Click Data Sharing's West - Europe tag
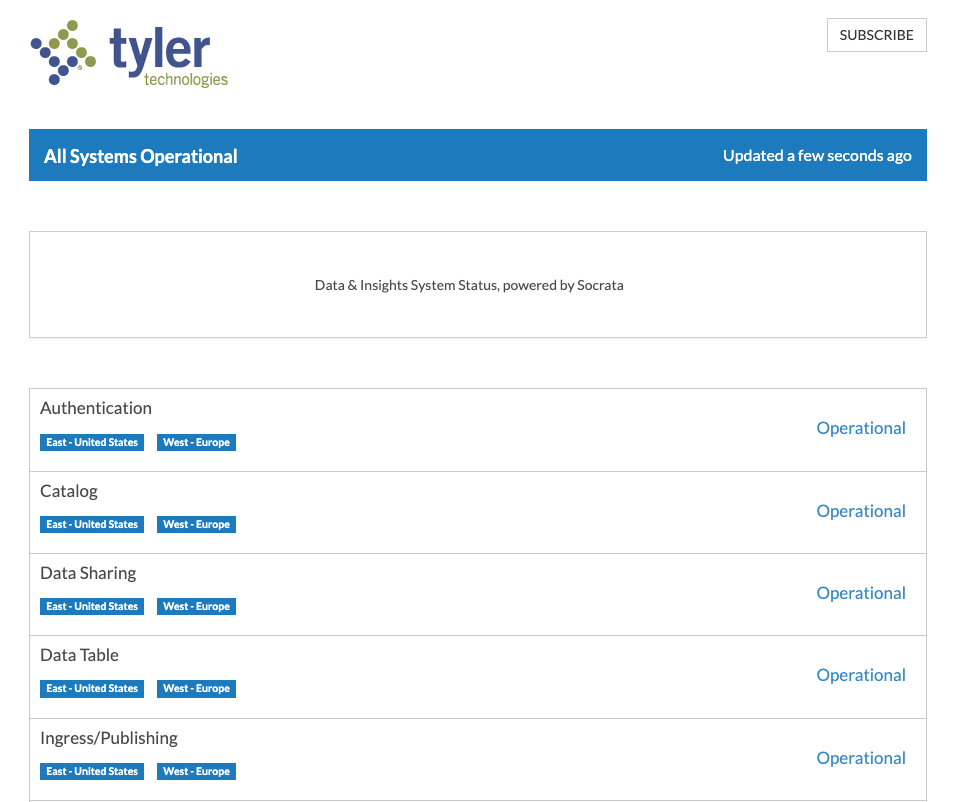 click(x=196, y=607)
